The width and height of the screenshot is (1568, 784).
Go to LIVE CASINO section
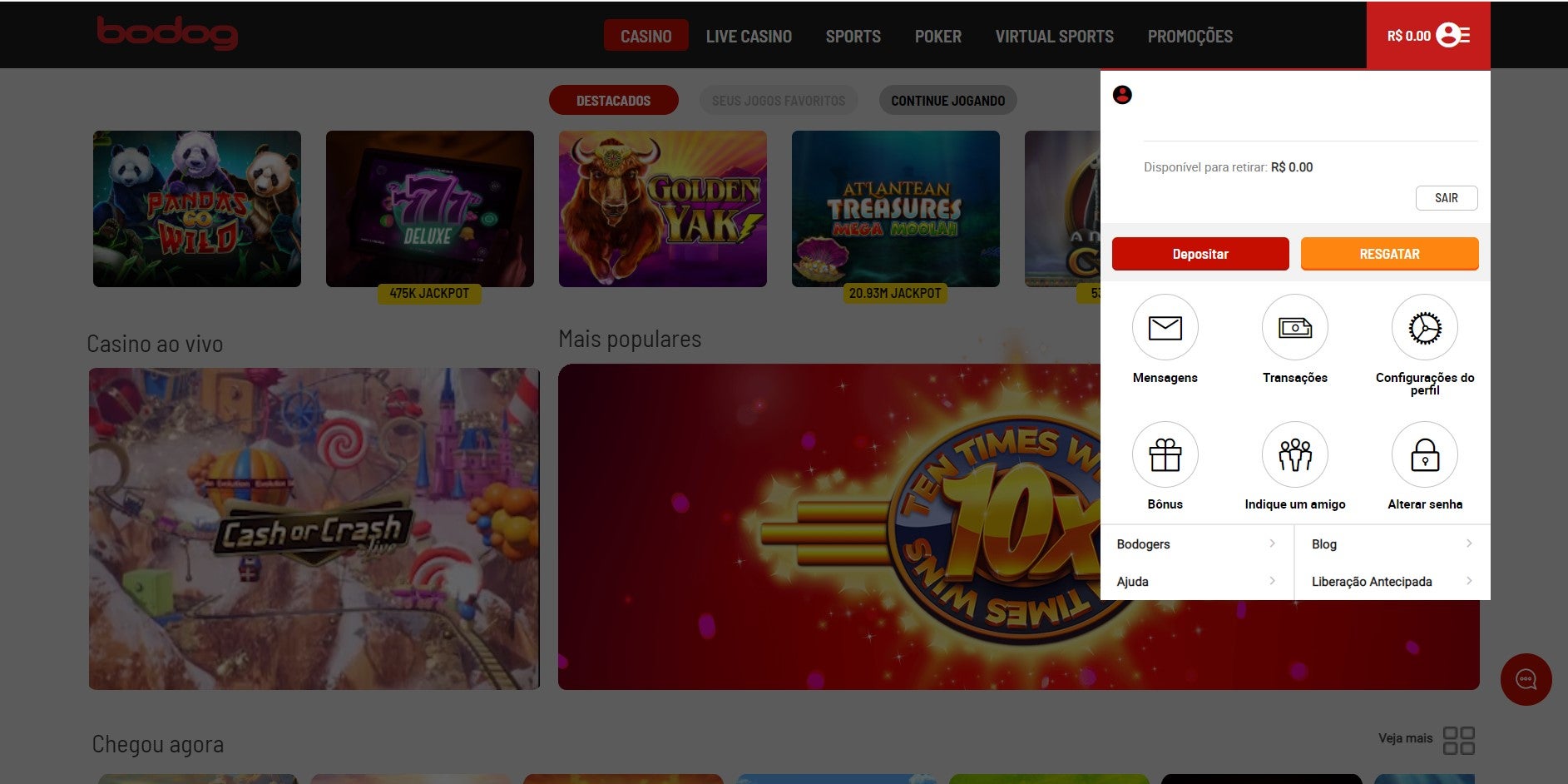[x=749, y=36]
